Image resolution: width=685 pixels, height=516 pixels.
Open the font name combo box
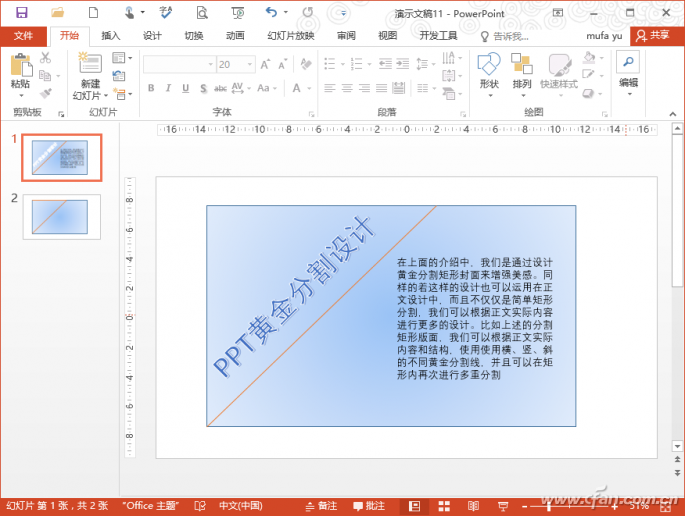pos(177,64)
